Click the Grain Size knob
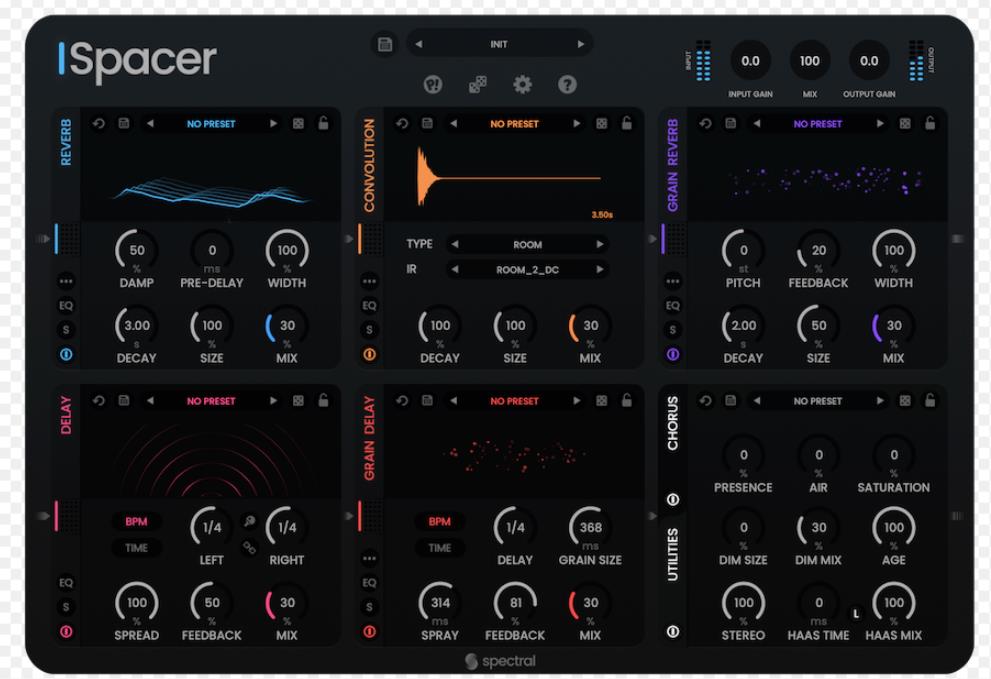991x679 pixels. coord(590,527)
